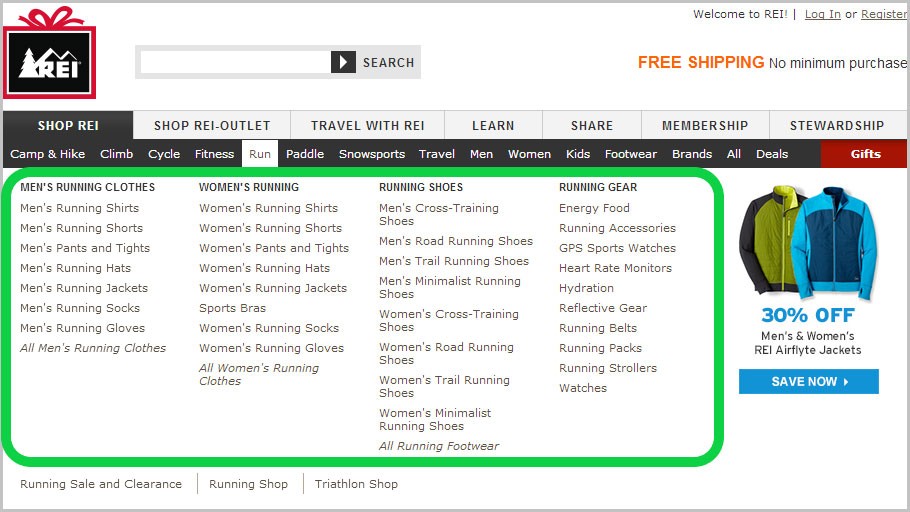Open the Running Shop link

(x=248, y=484)
